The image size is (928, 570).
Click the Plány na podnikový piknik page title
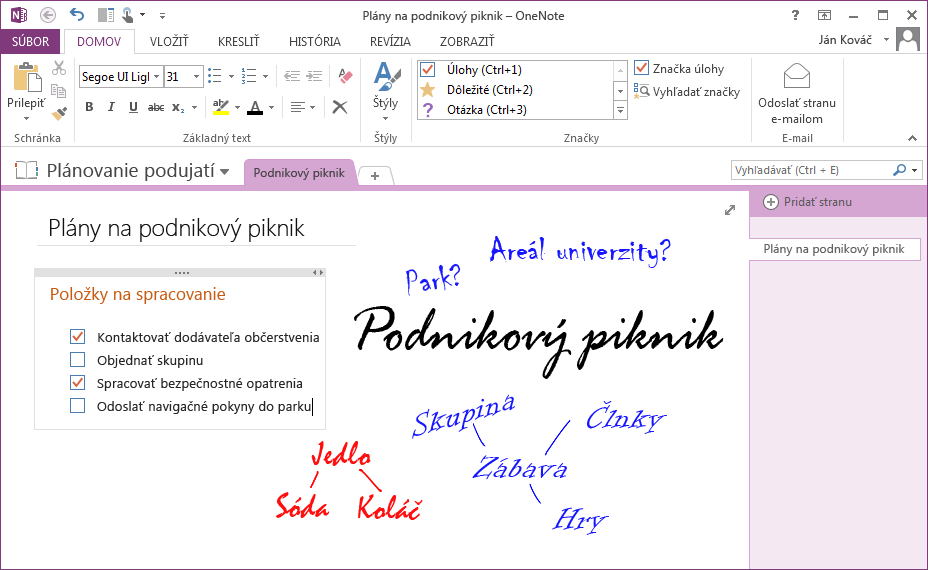[176, 228]
